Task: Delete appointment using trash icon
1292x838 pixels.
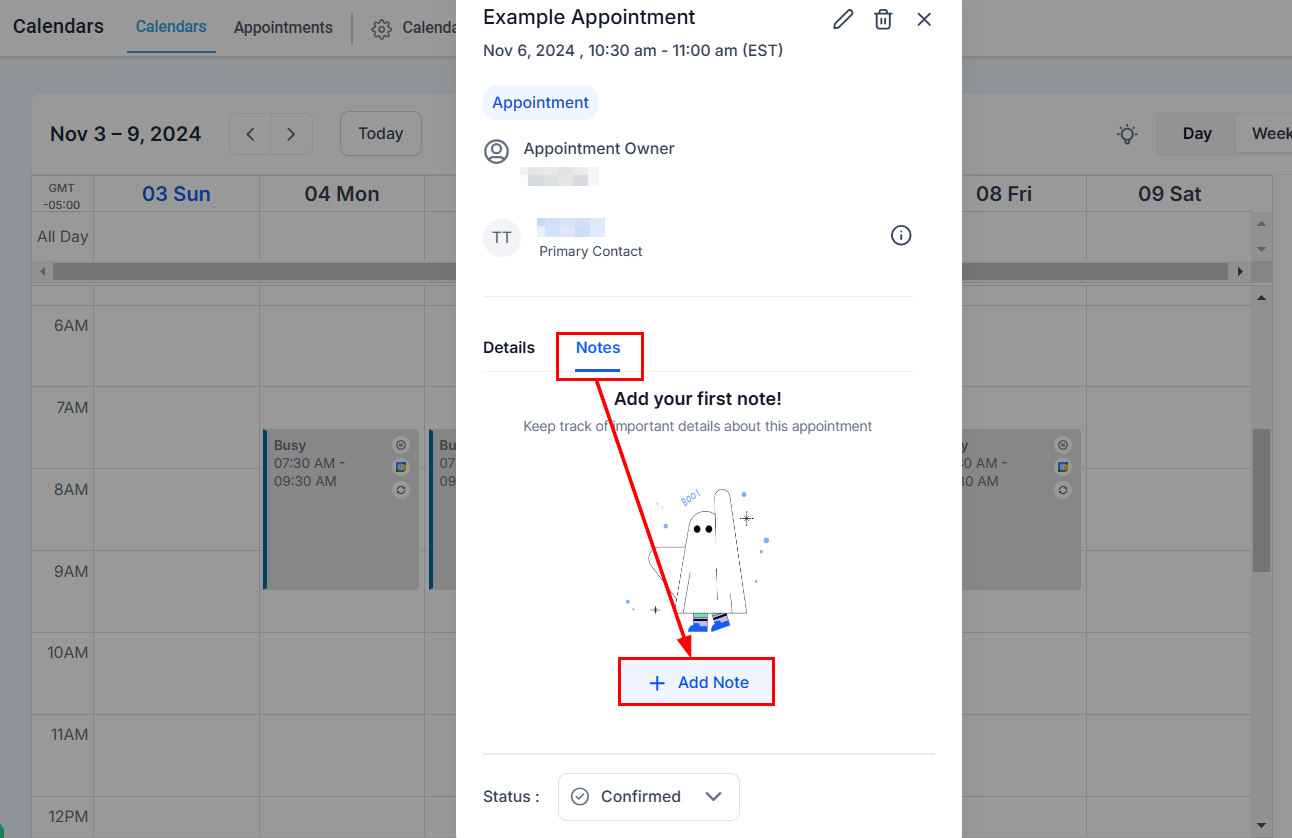Action: coord(883,19)
